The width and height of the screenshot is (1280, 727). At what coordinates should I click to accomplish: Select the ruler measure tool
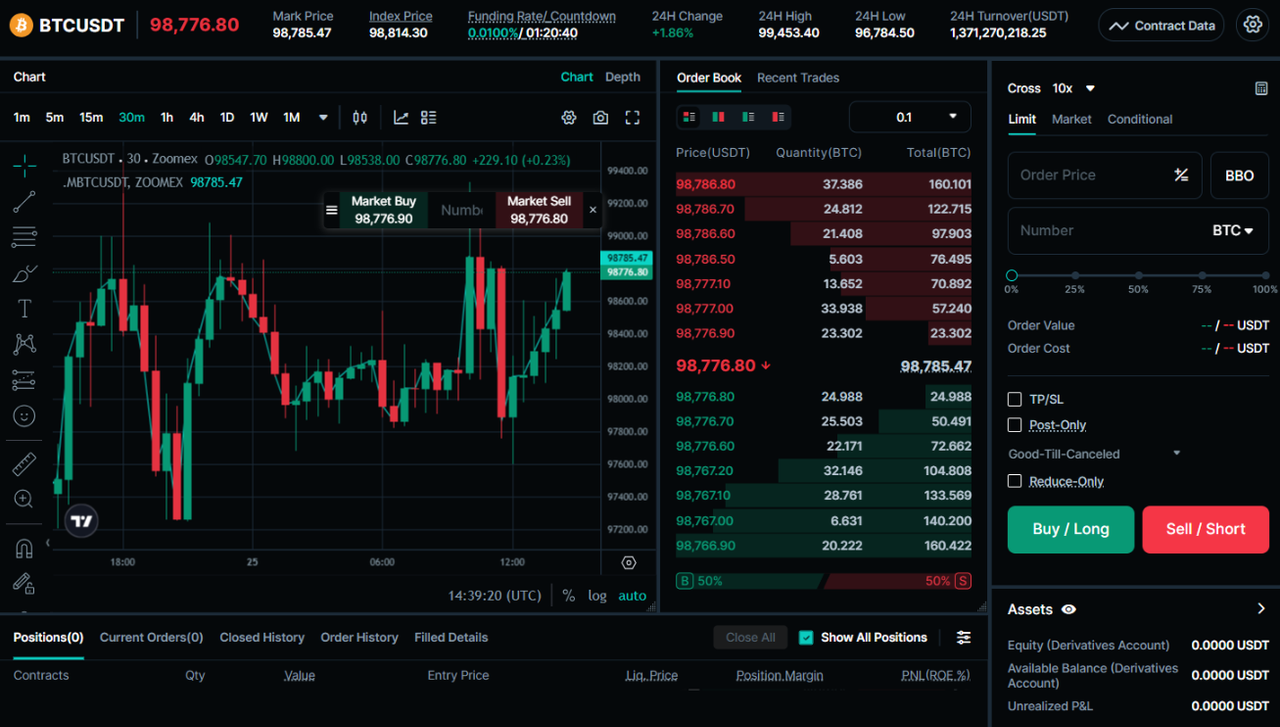coord(25,463)
